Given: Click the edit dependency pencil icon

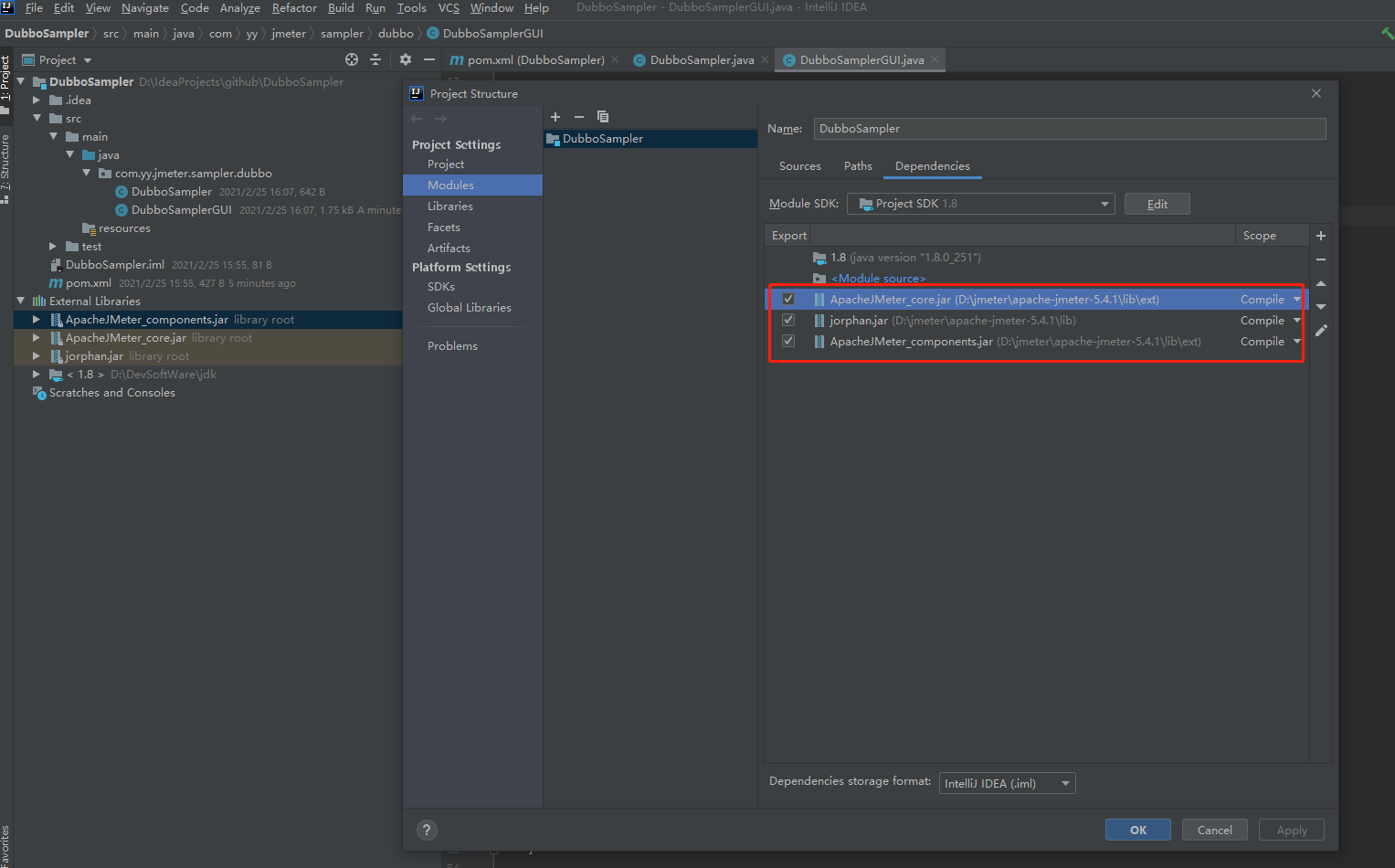Looking at the screenshot, I should 1321,331.
